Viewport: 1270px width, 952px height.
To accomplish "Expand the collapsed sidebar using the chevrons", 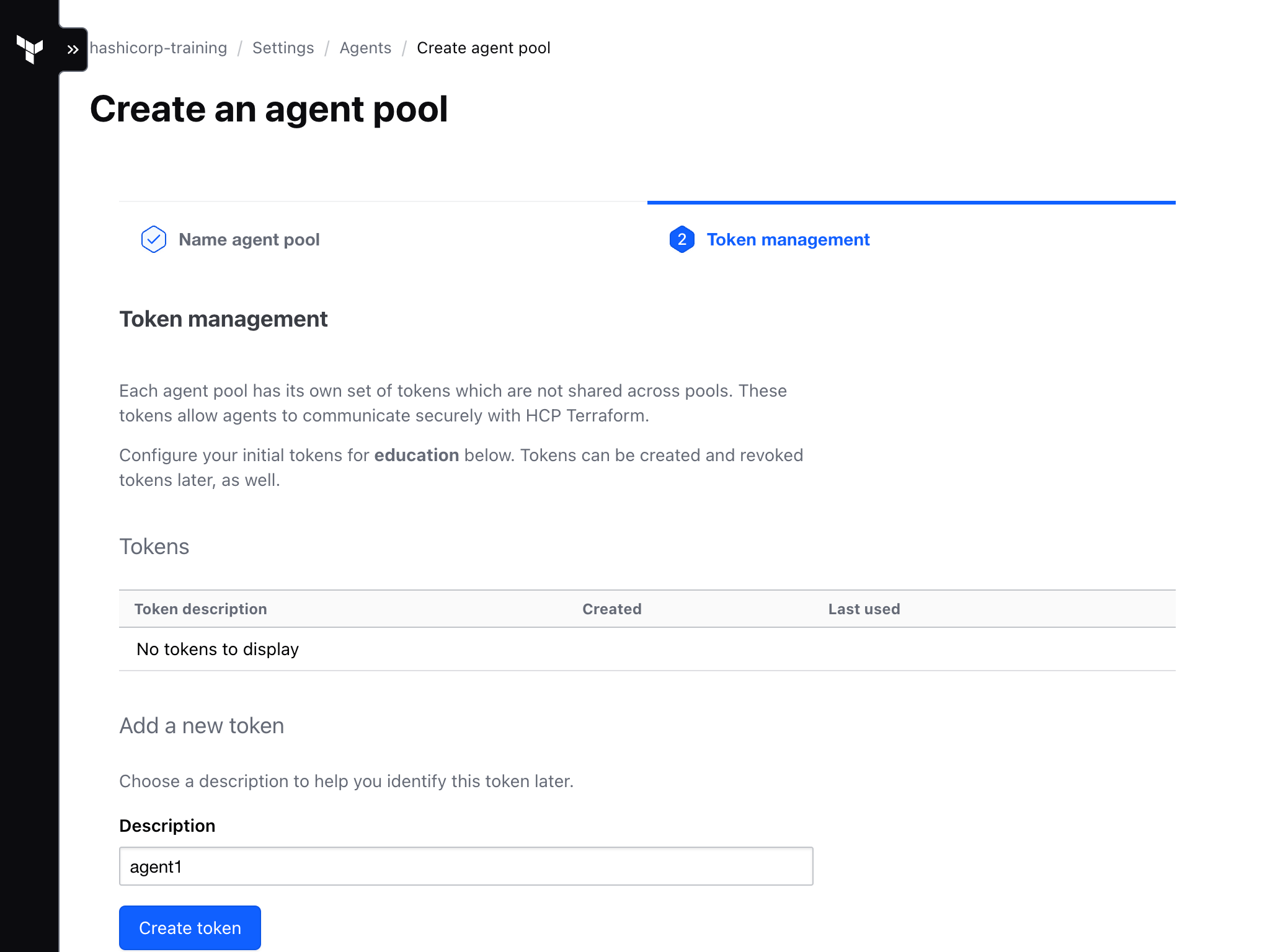I will point(73,49).
